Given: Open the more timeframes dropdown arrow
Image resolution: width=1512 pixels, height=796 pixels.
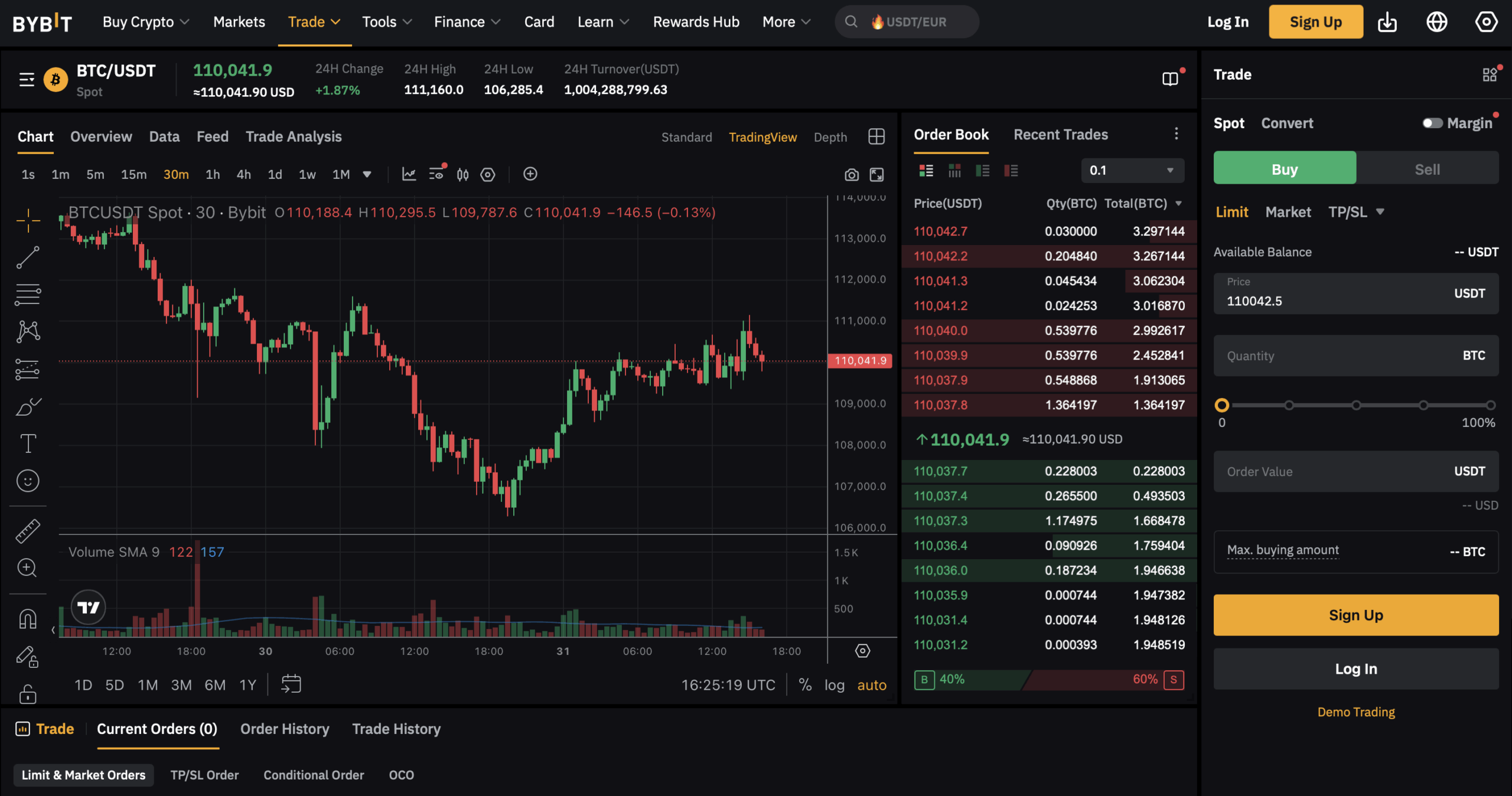Looking at the screenshot, I should pyautogui.click(x=367, y=174).
